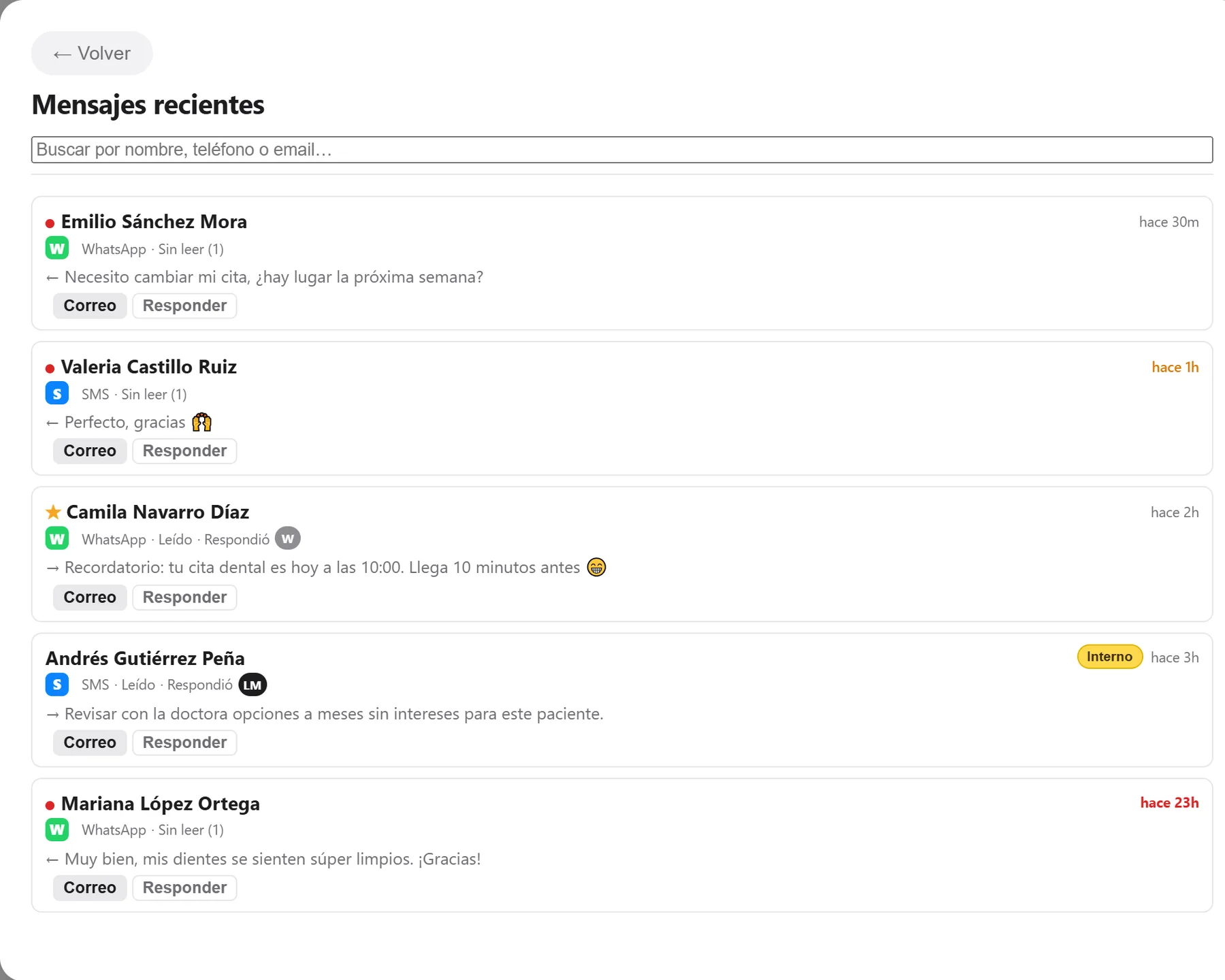The image size is (1225, 980).
Task: Click the LM responder avatar on Andrés's message
Action: (x=252, y=685)
